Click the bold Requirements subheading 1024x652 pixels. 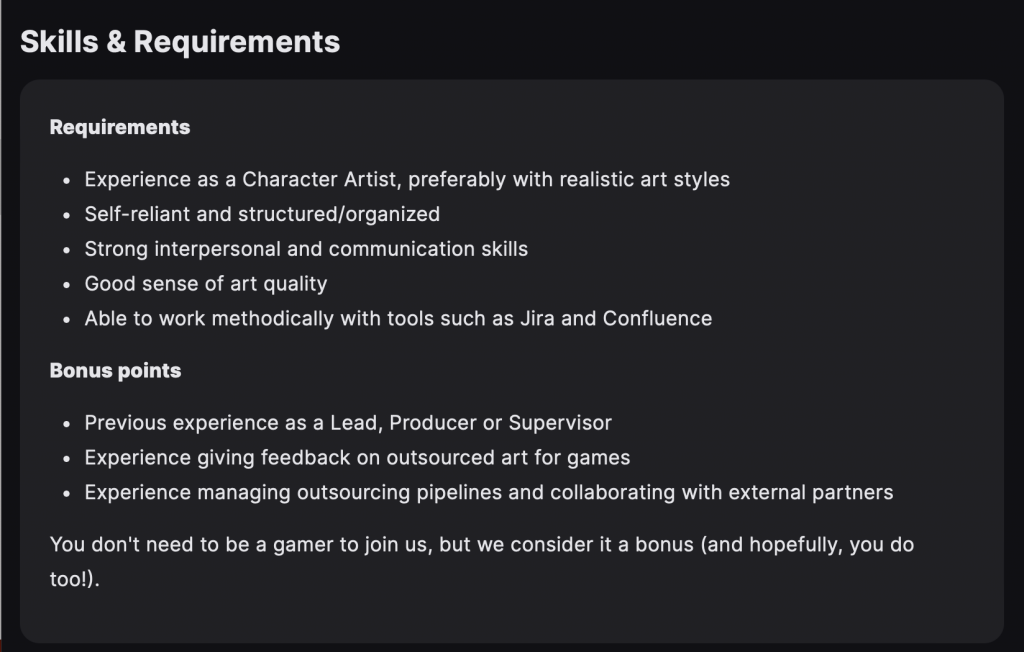(120, 127)
